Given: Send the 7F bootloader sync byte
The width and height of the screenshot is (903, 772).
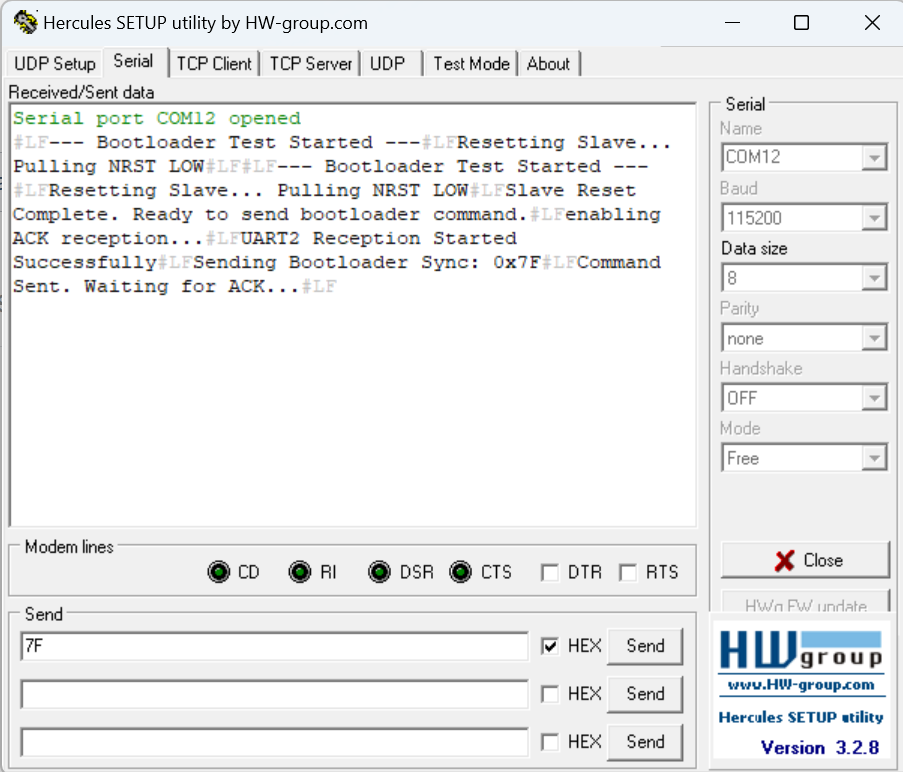Looking at the screenshot, I should 644,646.
